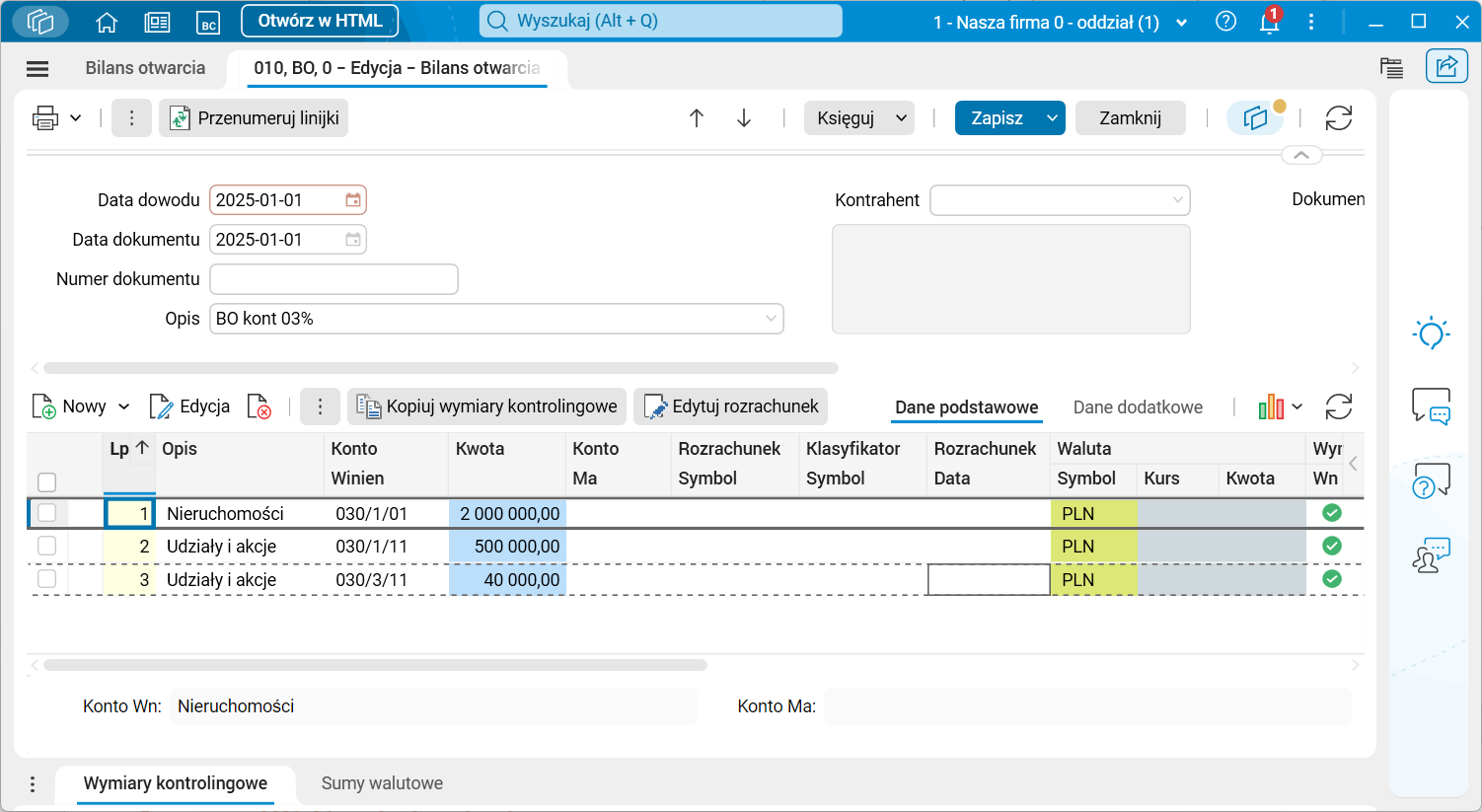The image size is (1482, 812).
Task: Select the 010, BO, 0 – Edycja tab
Action: click(397, 68)
